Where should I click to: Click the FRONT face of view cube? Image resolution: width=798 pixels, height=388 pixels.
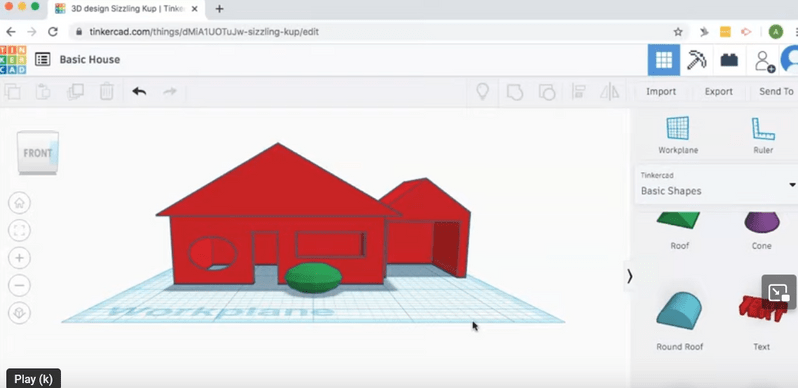(37, 153)
